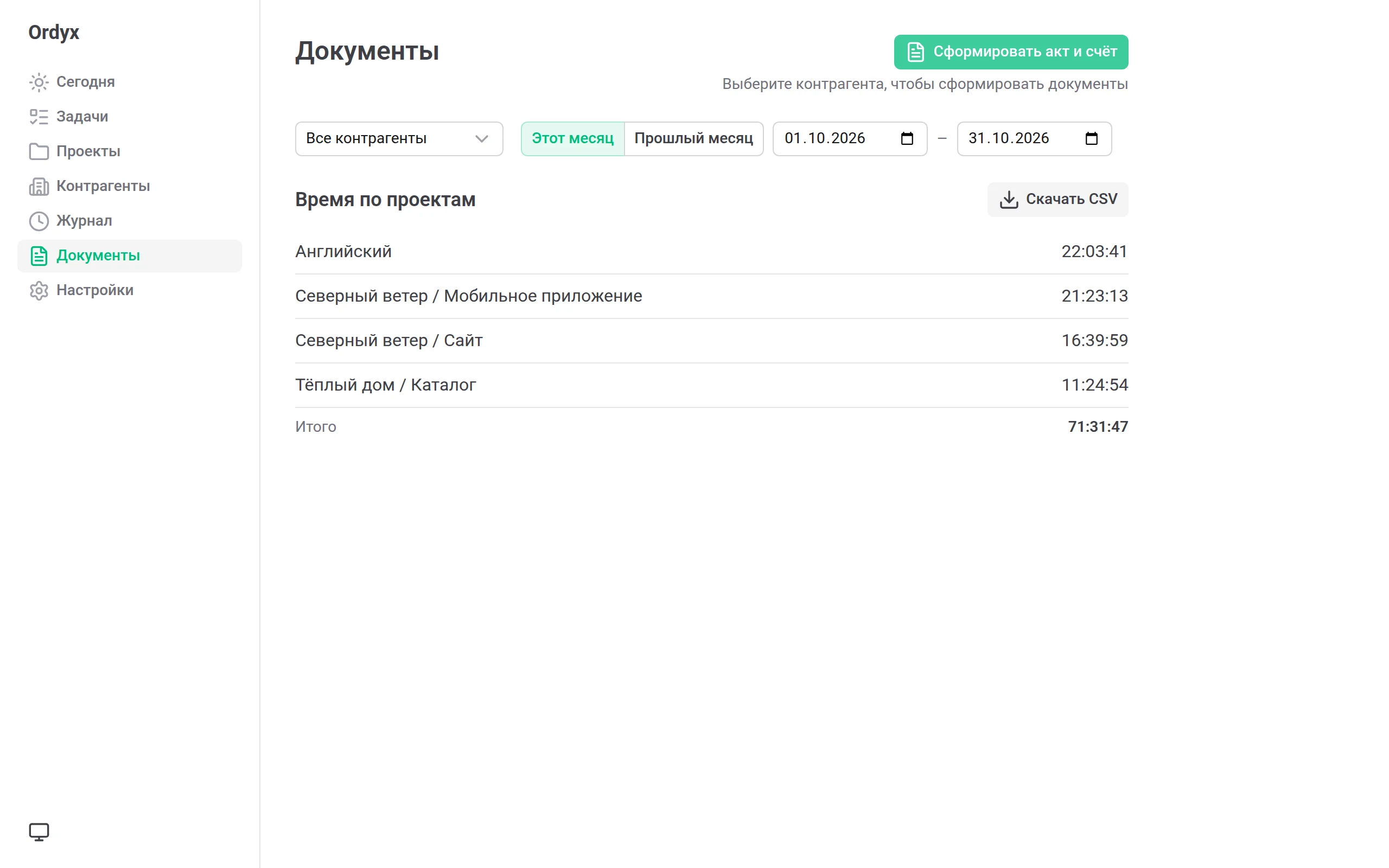Viewport: 1389px width, 868px height.
Task: Click the time value 21:23:13
Action: [x=1094, y=296]
